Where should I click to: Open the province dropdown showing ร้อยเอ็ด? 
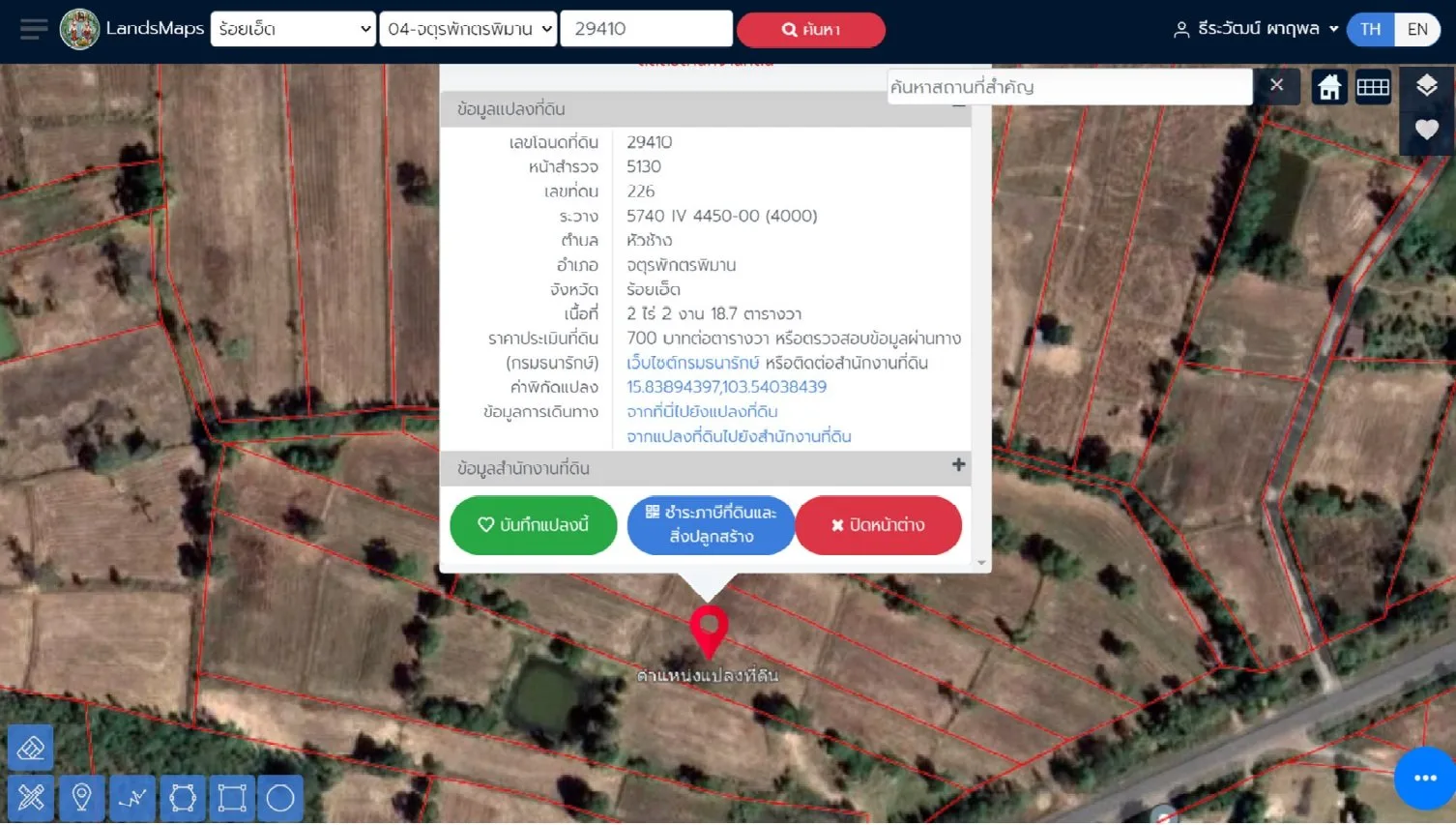coord(293,29)
